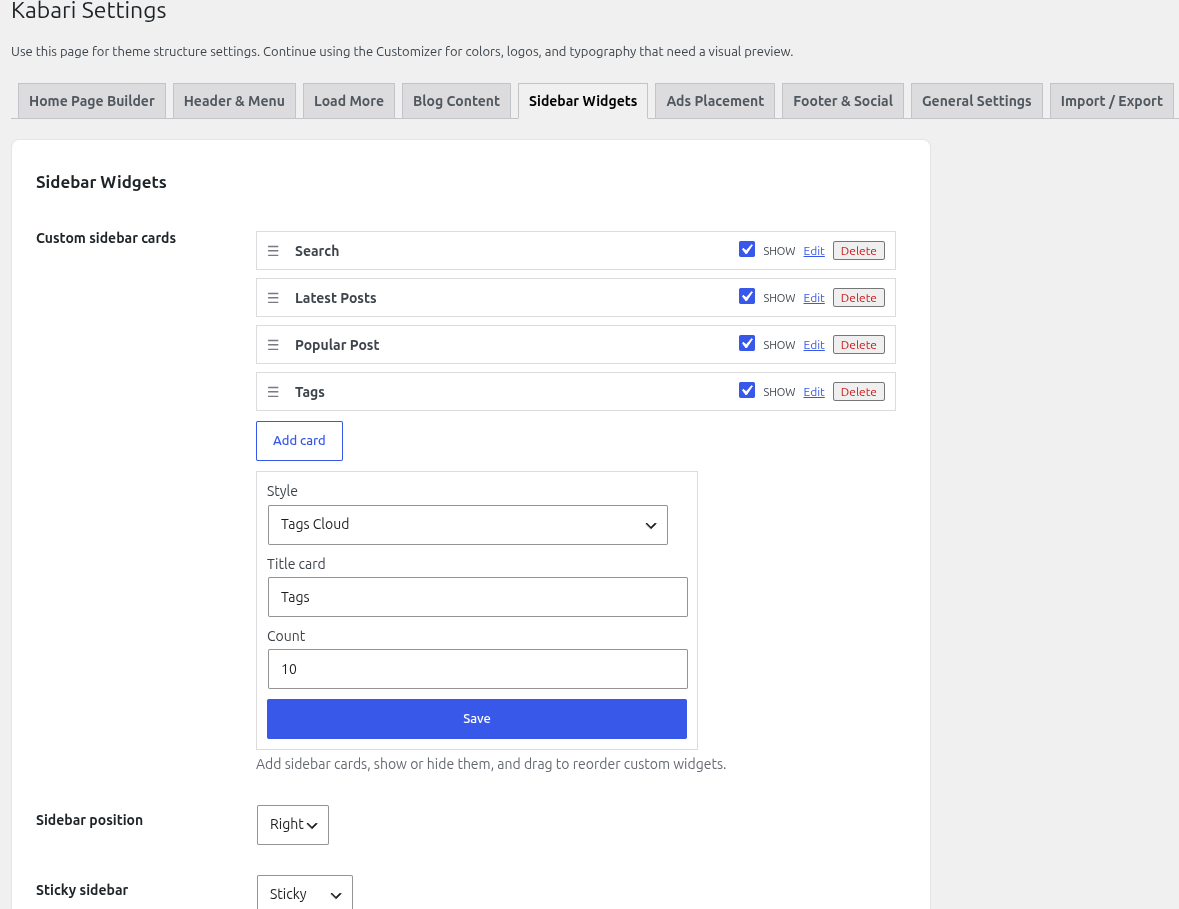Open the Blog Content tab
Screen dimensions: 1179x909
(x=456, y=101)
